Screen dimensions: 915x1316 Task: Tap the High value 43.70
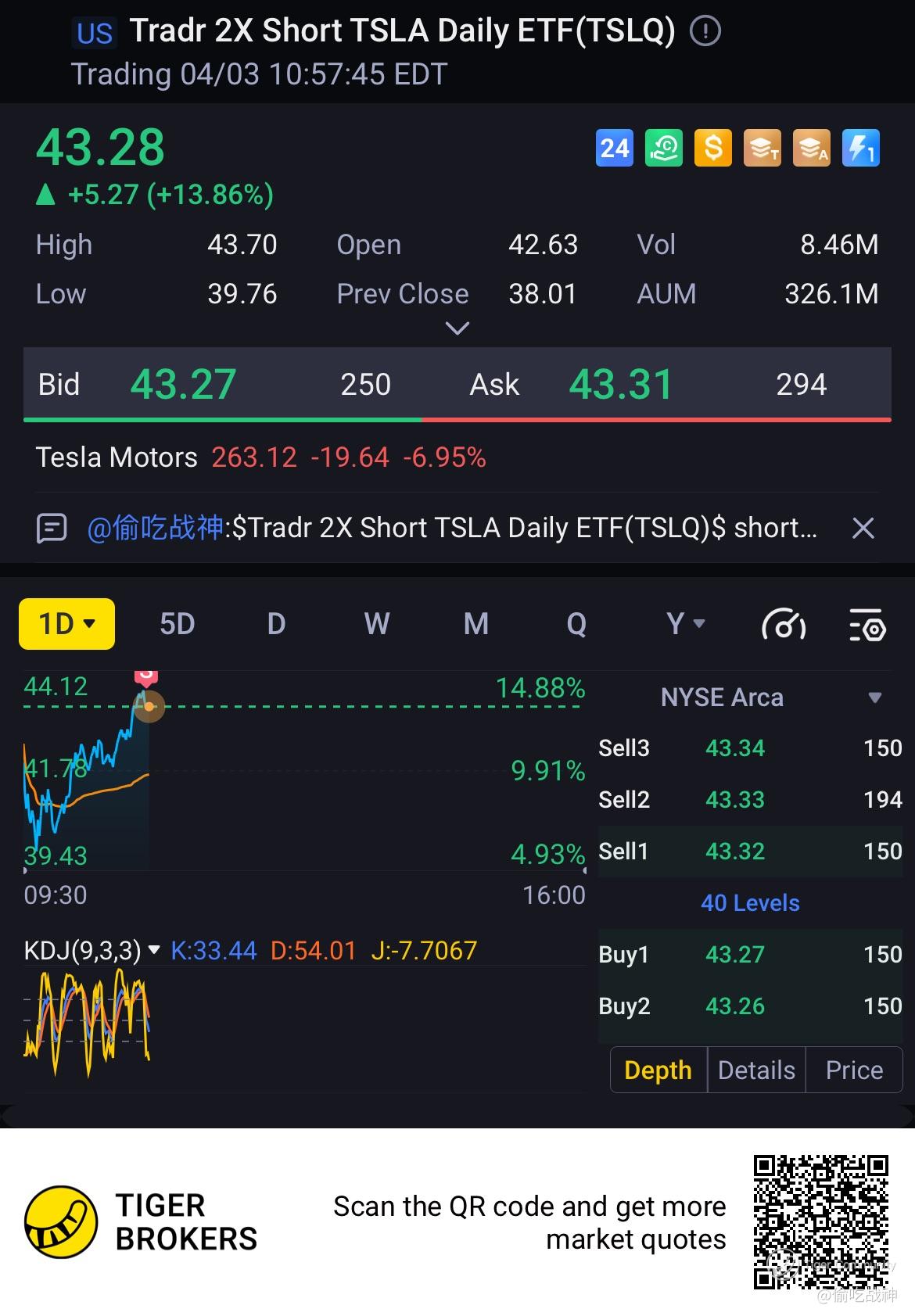click(242, 245)
